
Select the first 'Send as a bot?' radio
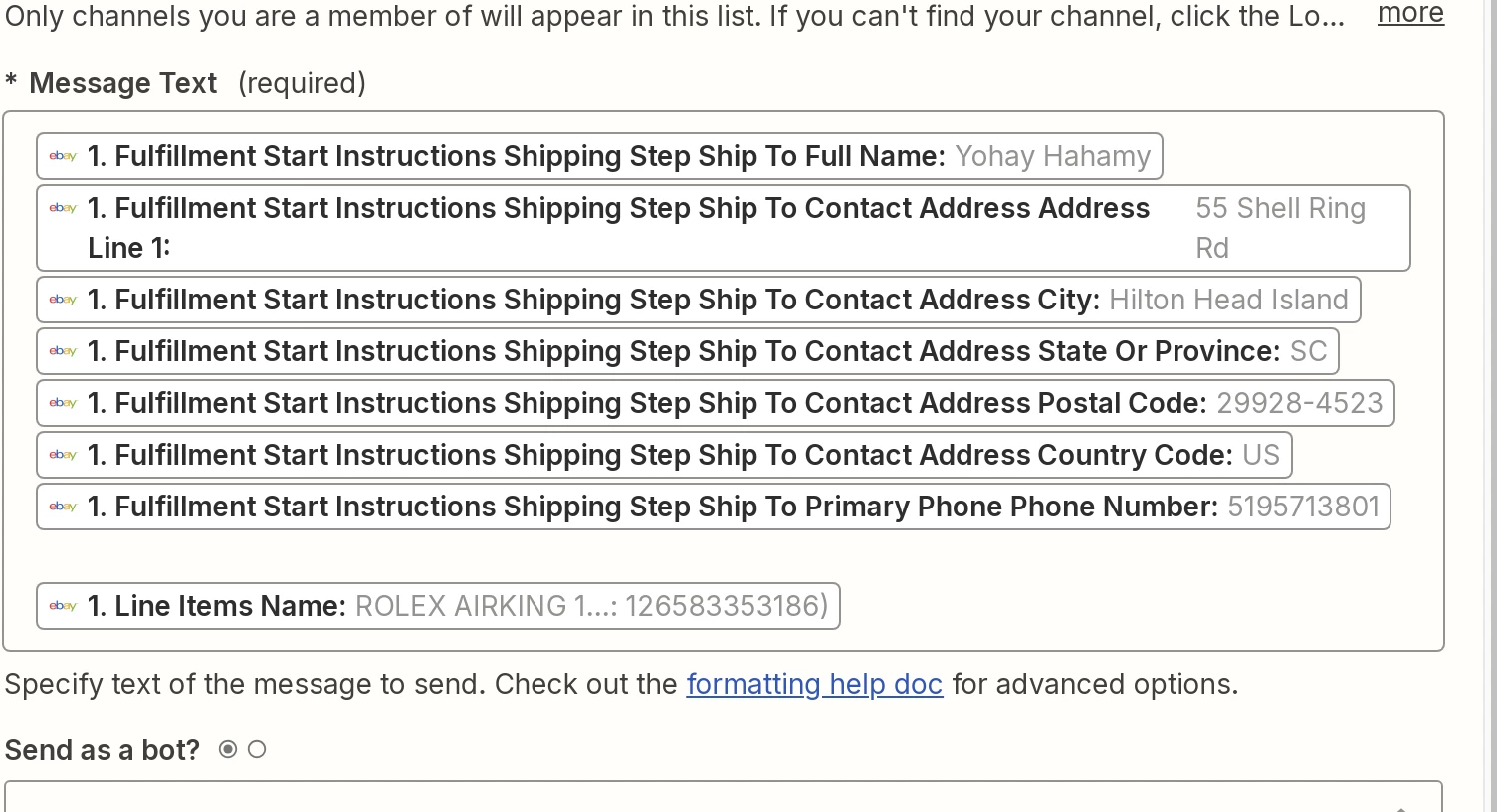click(x=228, y=750)
